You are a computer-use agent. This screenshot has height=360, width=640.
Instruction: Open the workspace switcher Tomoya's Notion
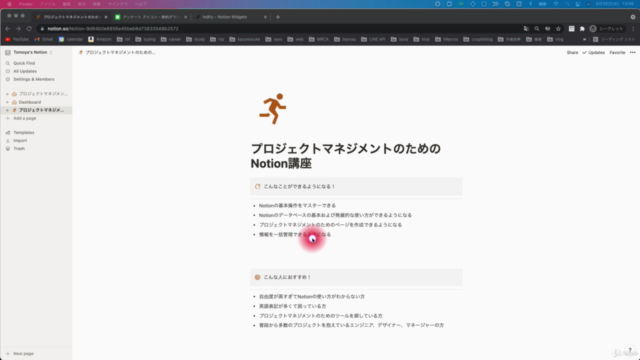(x=30, y=52)
